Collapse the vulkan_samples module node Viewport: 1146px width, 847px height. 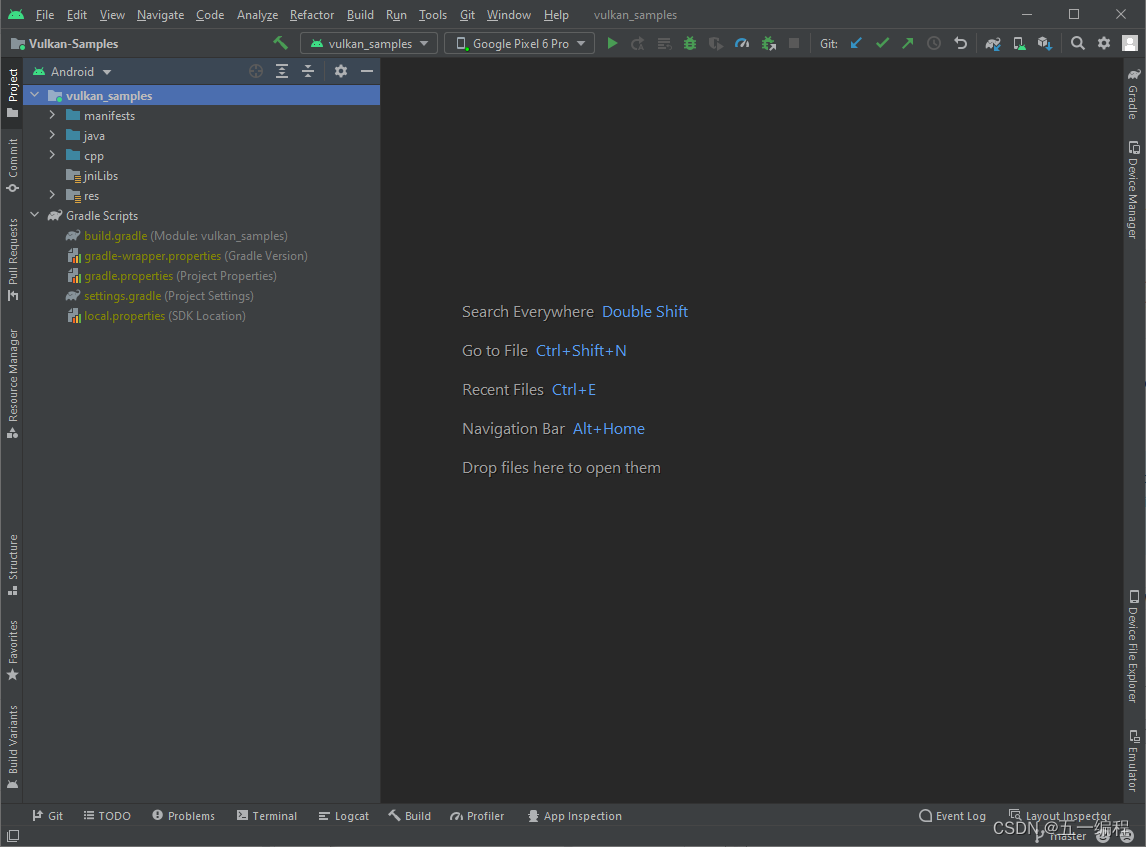(x=34, y=95)
